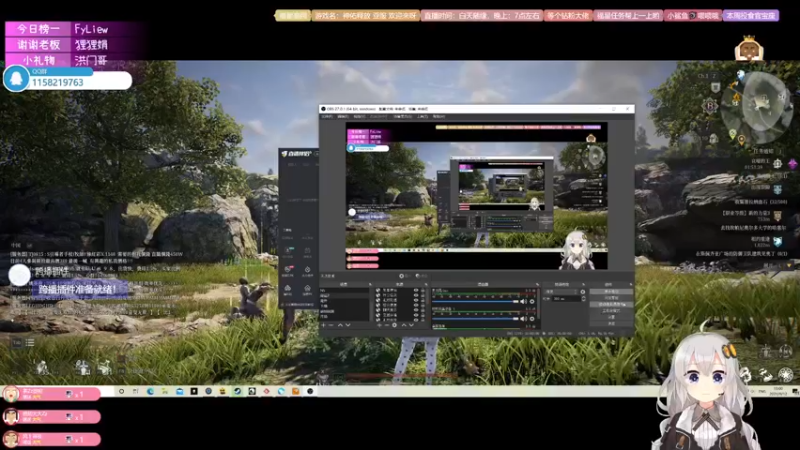Open scene transition properties gear icon
800x450 pixels.
(x=583, y=292)
